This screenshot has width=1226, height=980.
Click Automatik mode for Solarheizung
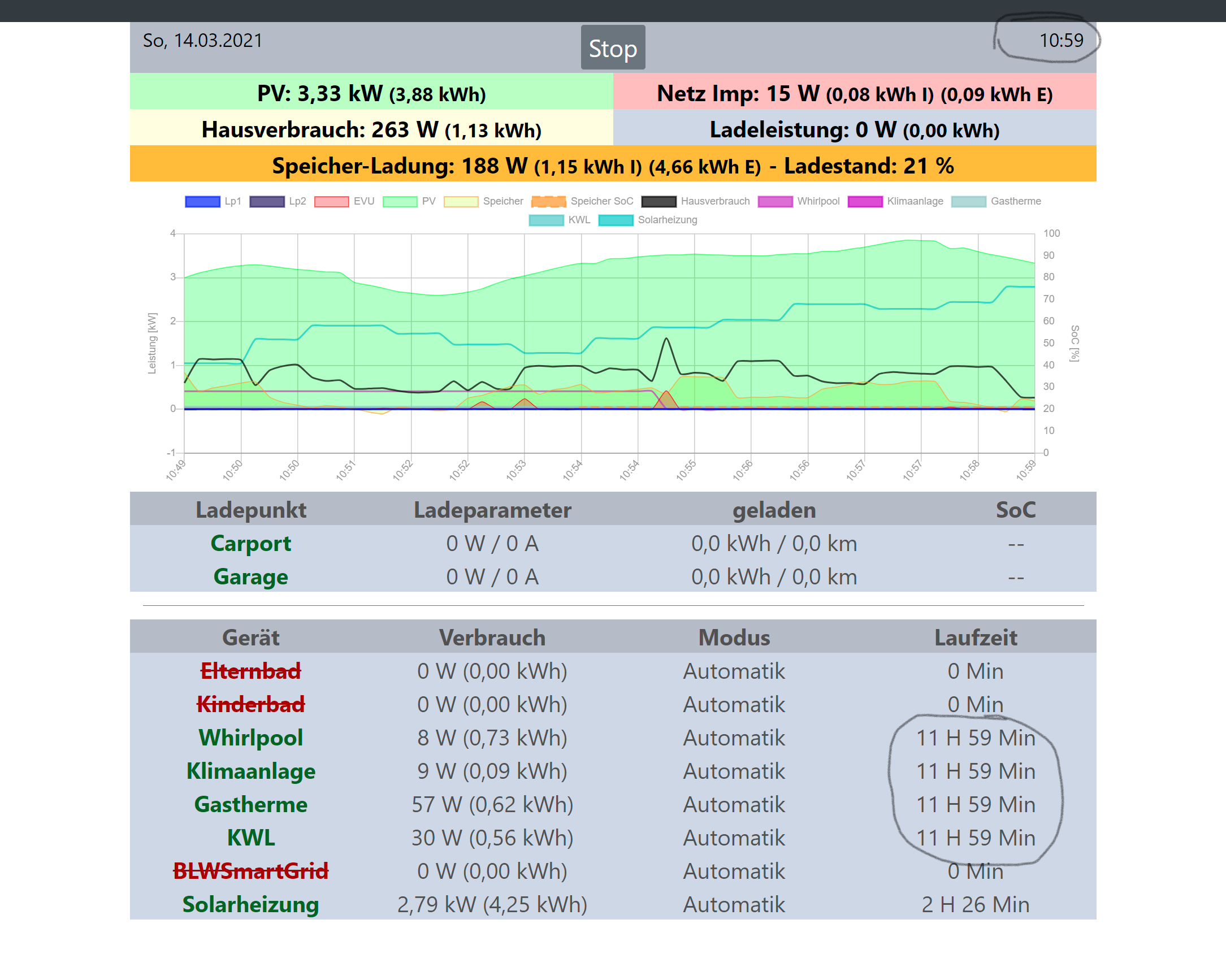(x=734, y=904)
